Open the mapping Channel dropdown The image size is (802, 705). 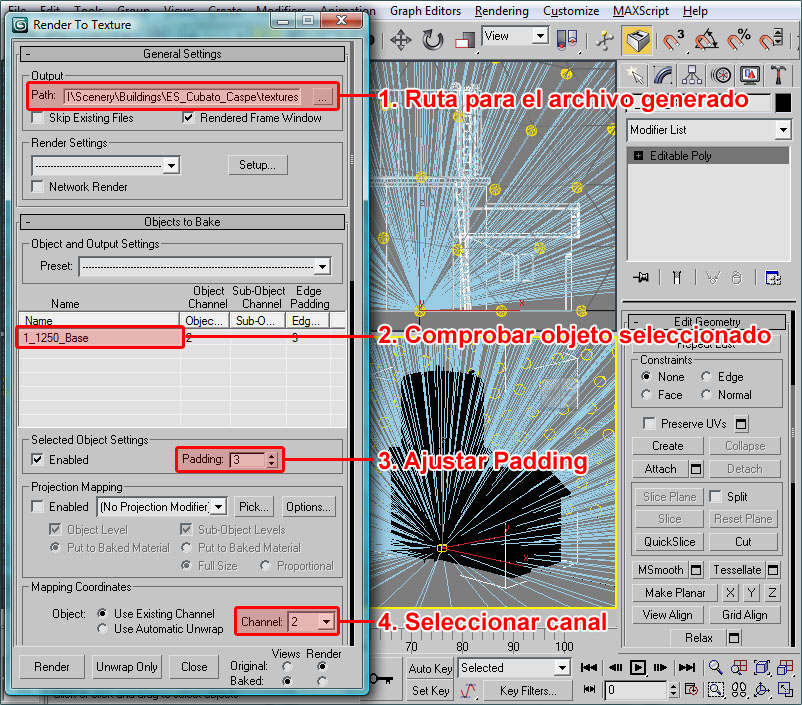click(x=325, y=622)
